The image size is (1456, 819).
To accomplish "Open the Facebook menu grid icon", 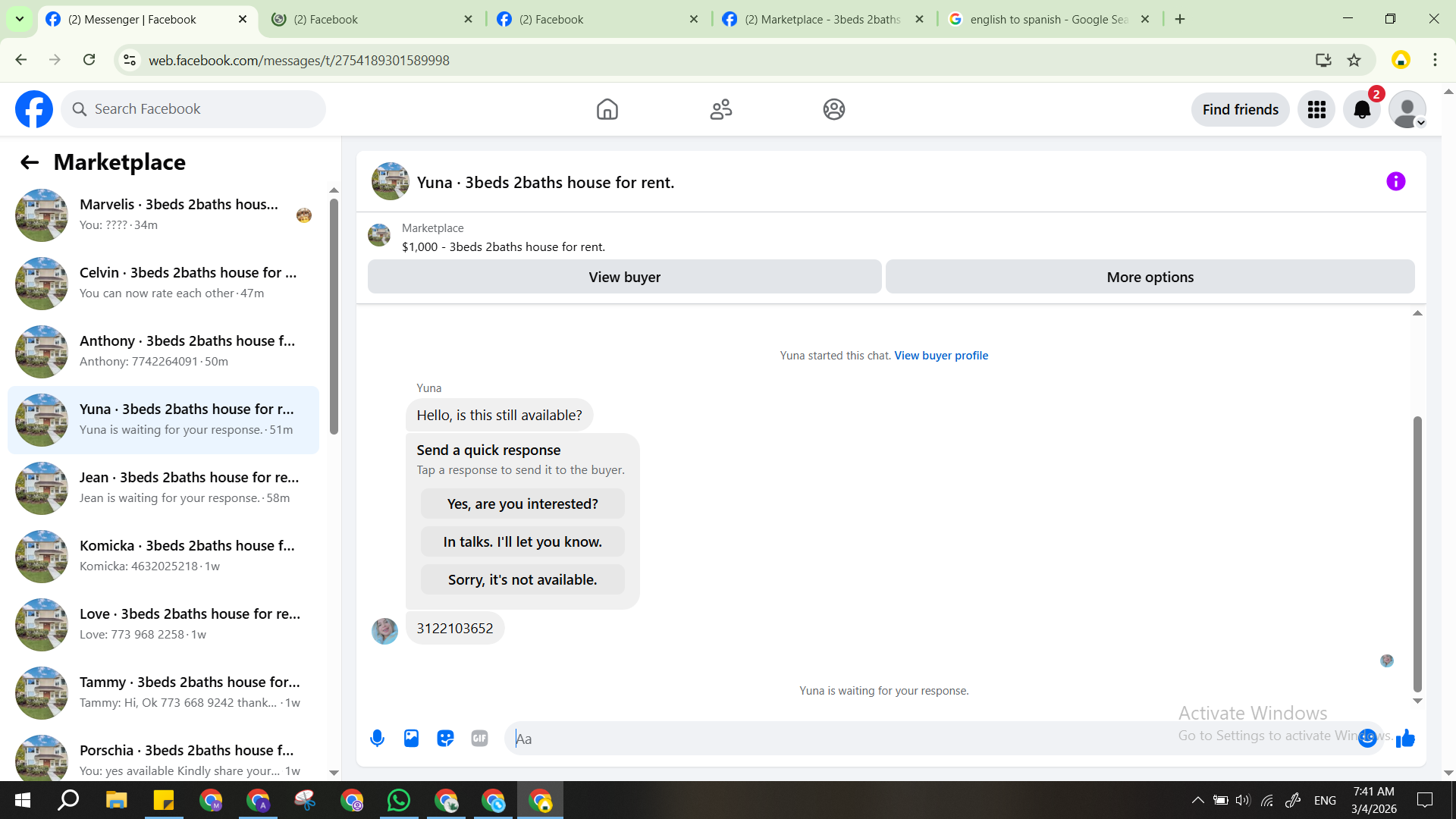I will (x=1316, y=110).
